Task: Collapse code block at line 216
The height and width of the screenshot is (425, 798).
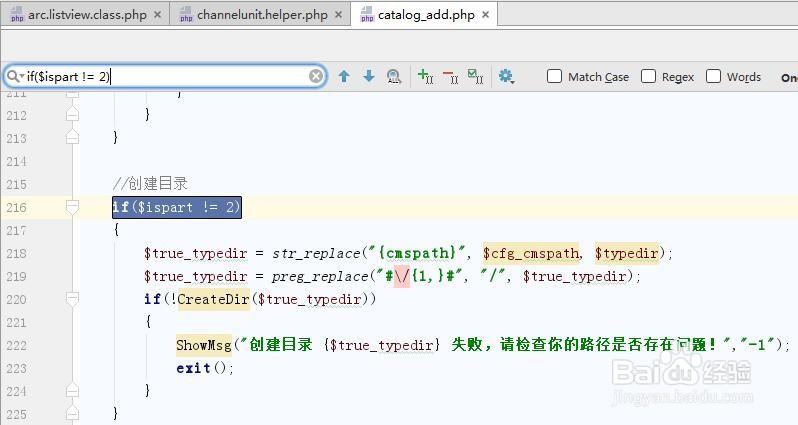Action: [x=72, y=207]
